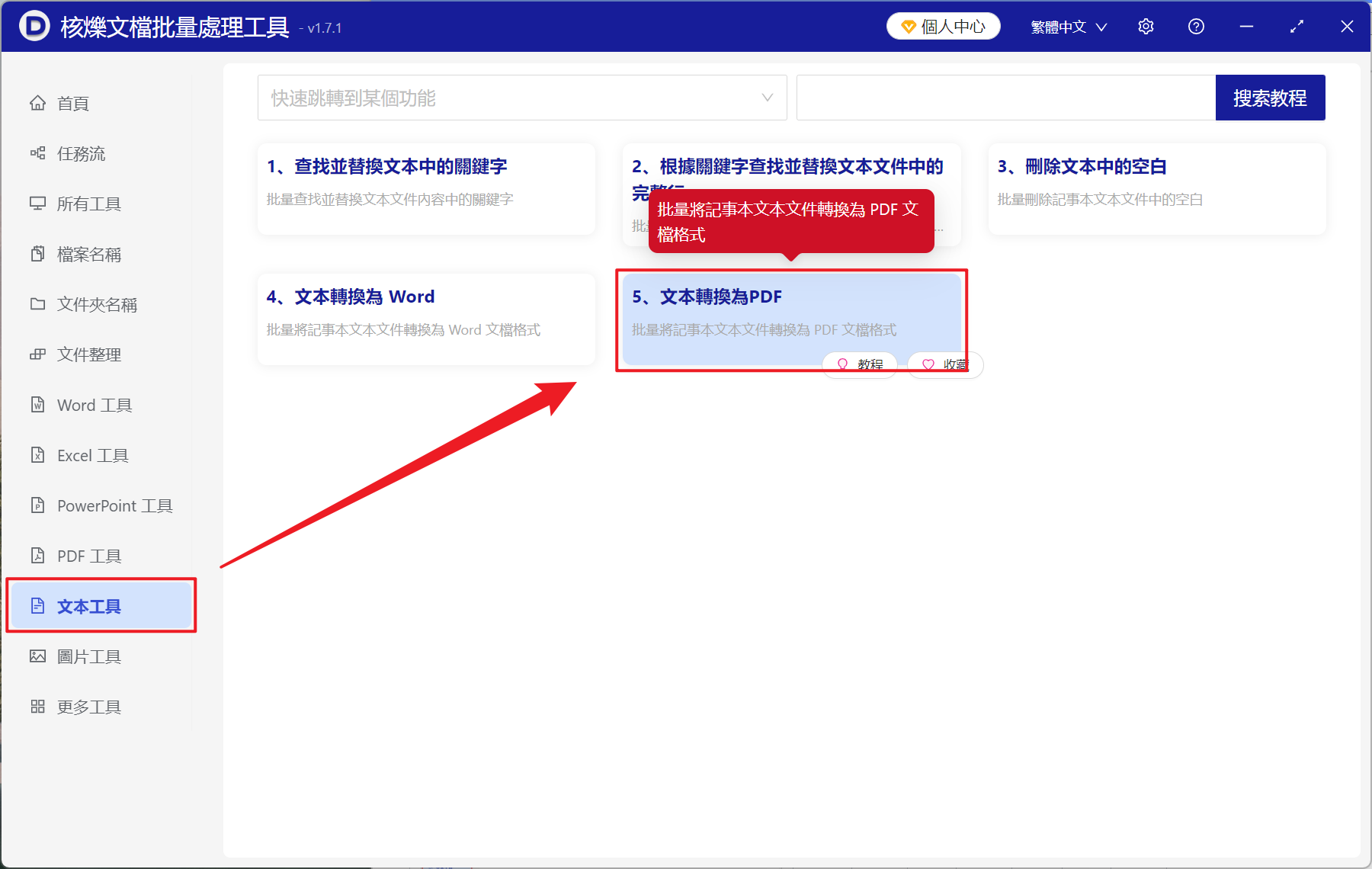This screenshot has width=1372, height=869.
Task: Open card 1 查找並替換文本中的關鍵字
Action: click(426, 189)
